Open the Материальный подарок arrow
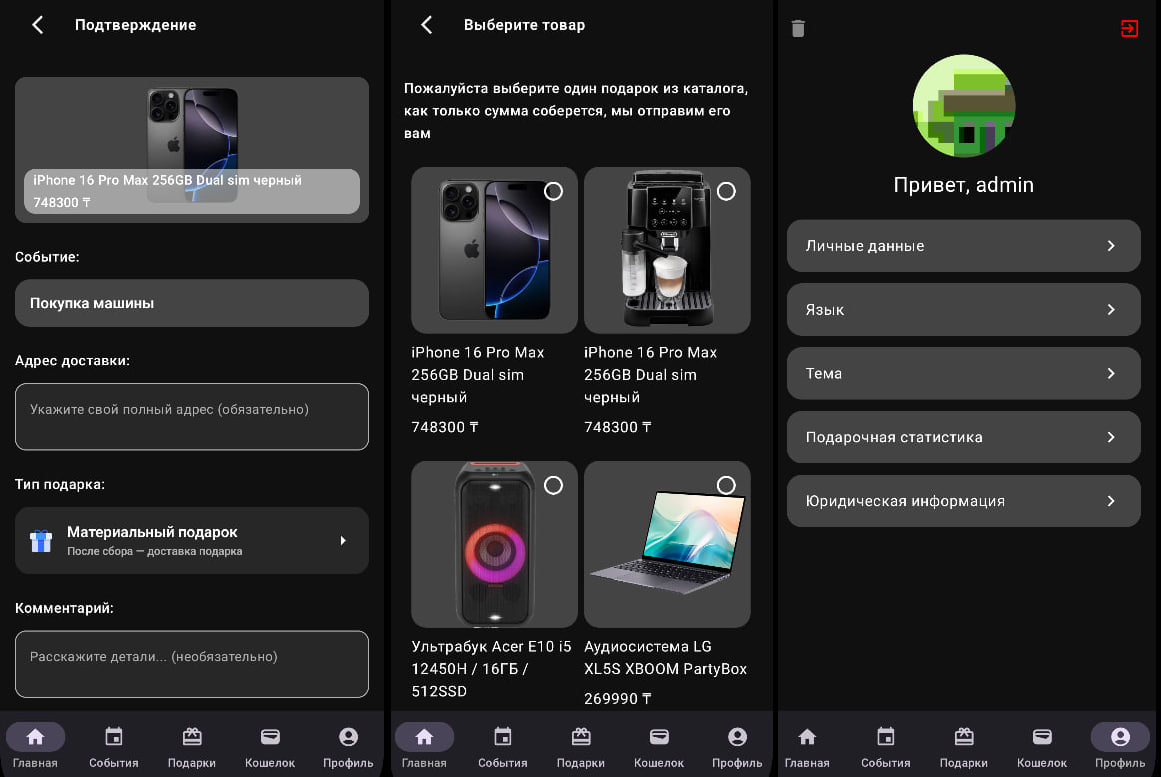This screenshot has height=777, width=1161. pyautogui.click(x=343, y=541)
